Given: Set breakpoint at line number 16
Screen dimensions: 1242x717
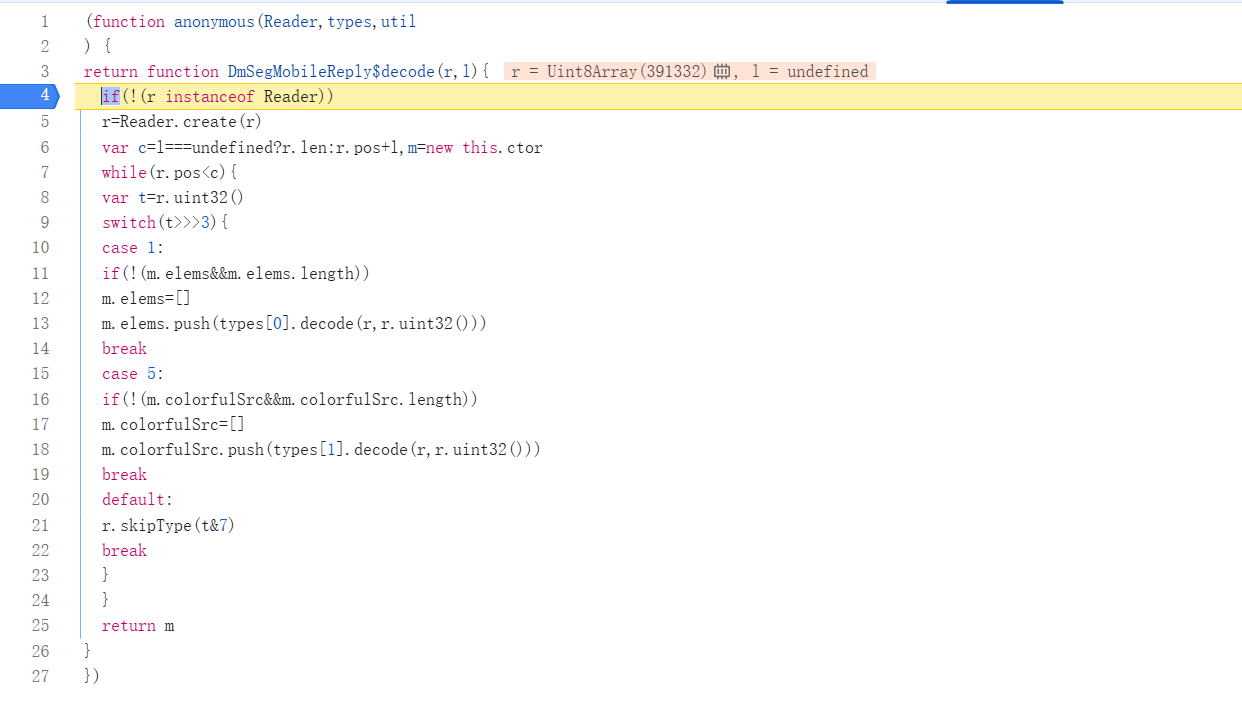Looking at the screenshot, I should coord(40,399).
